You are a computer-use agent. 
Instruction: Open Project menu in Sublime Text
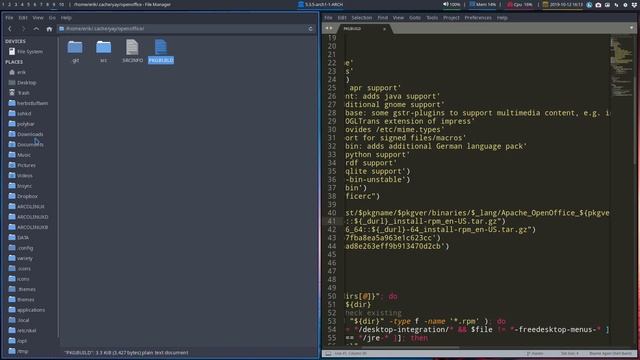click(x=451, y=18)
